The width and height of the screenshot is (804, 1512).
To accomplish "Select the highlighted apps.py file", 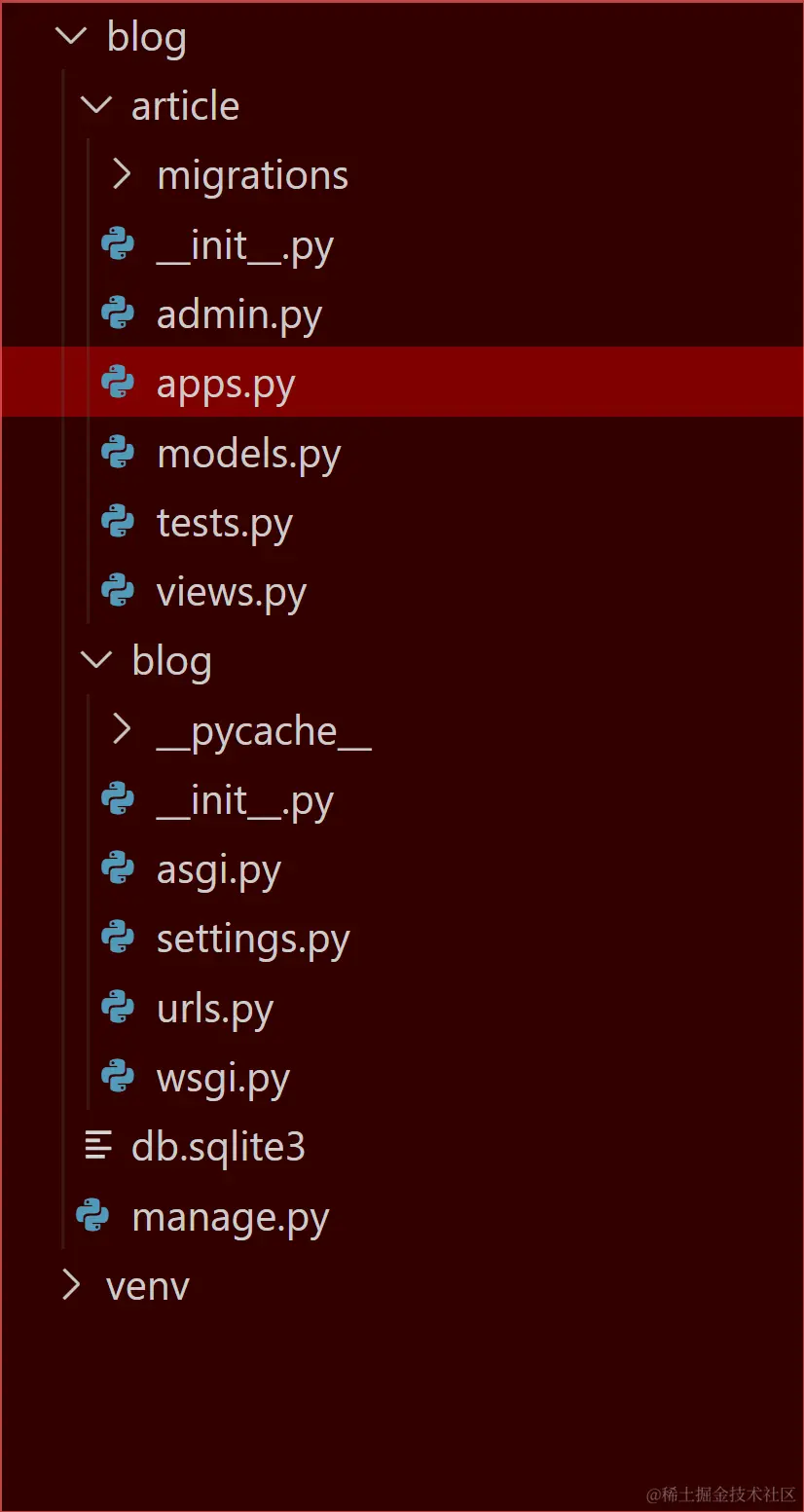I will (x=226, y=385).
